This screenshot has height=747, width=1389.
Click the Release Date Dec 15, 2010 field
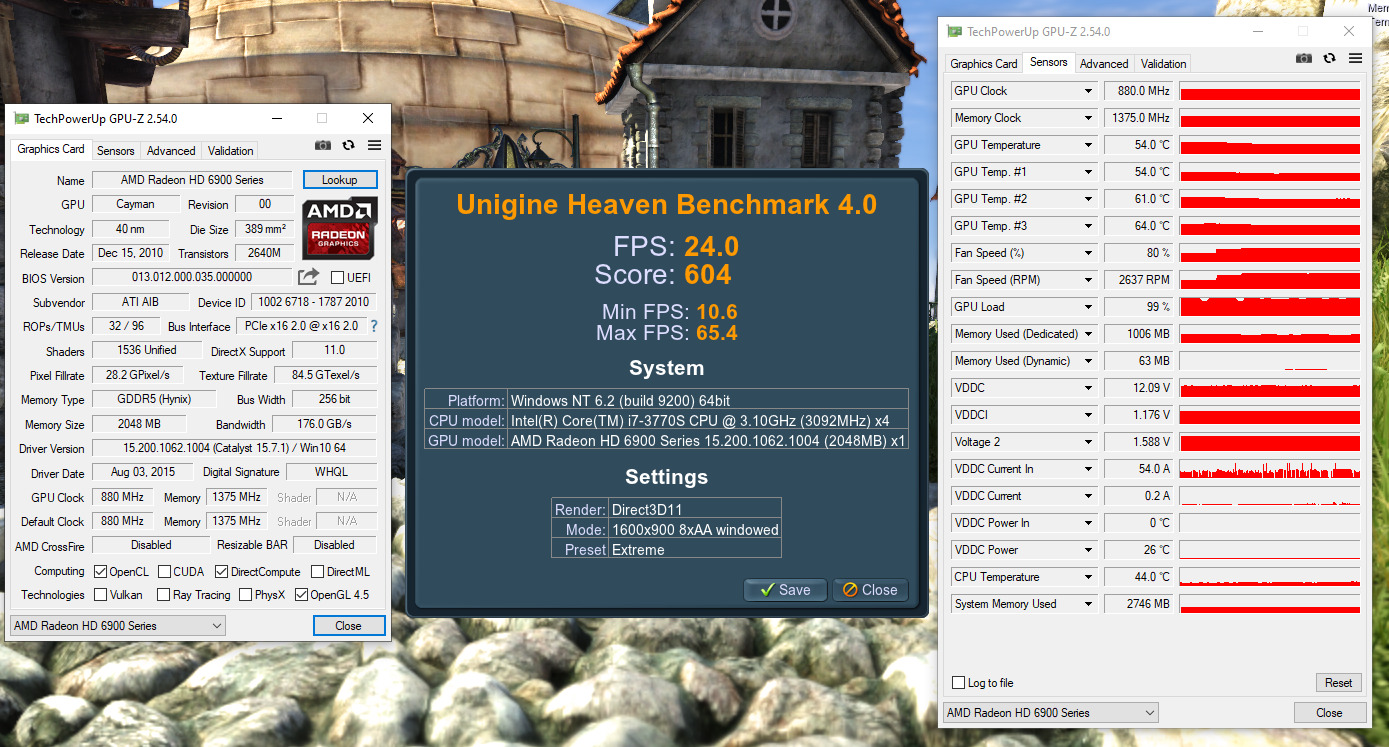pos(131,253)
